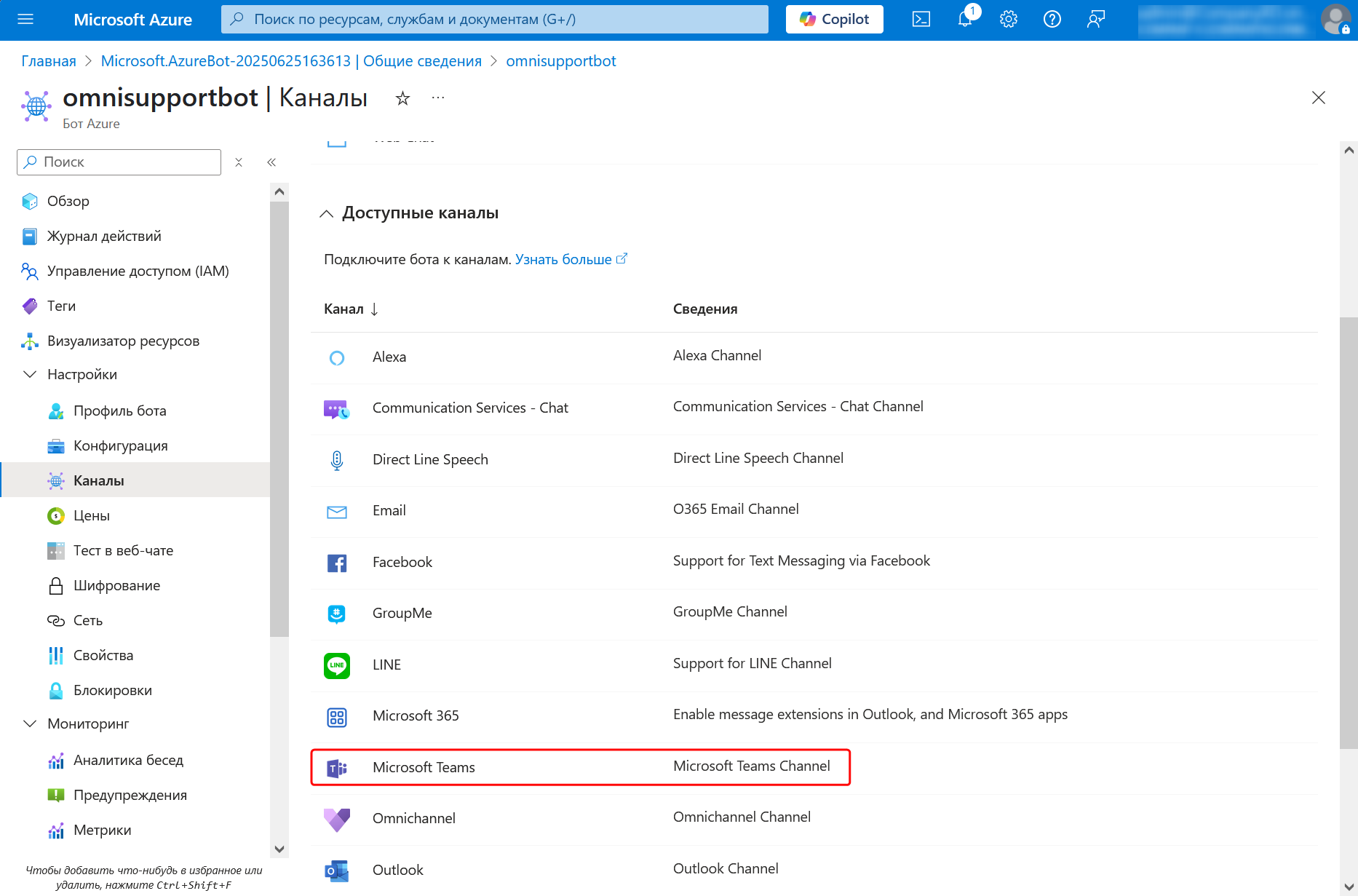Open Сеть in the sidebar

(88, 621)
